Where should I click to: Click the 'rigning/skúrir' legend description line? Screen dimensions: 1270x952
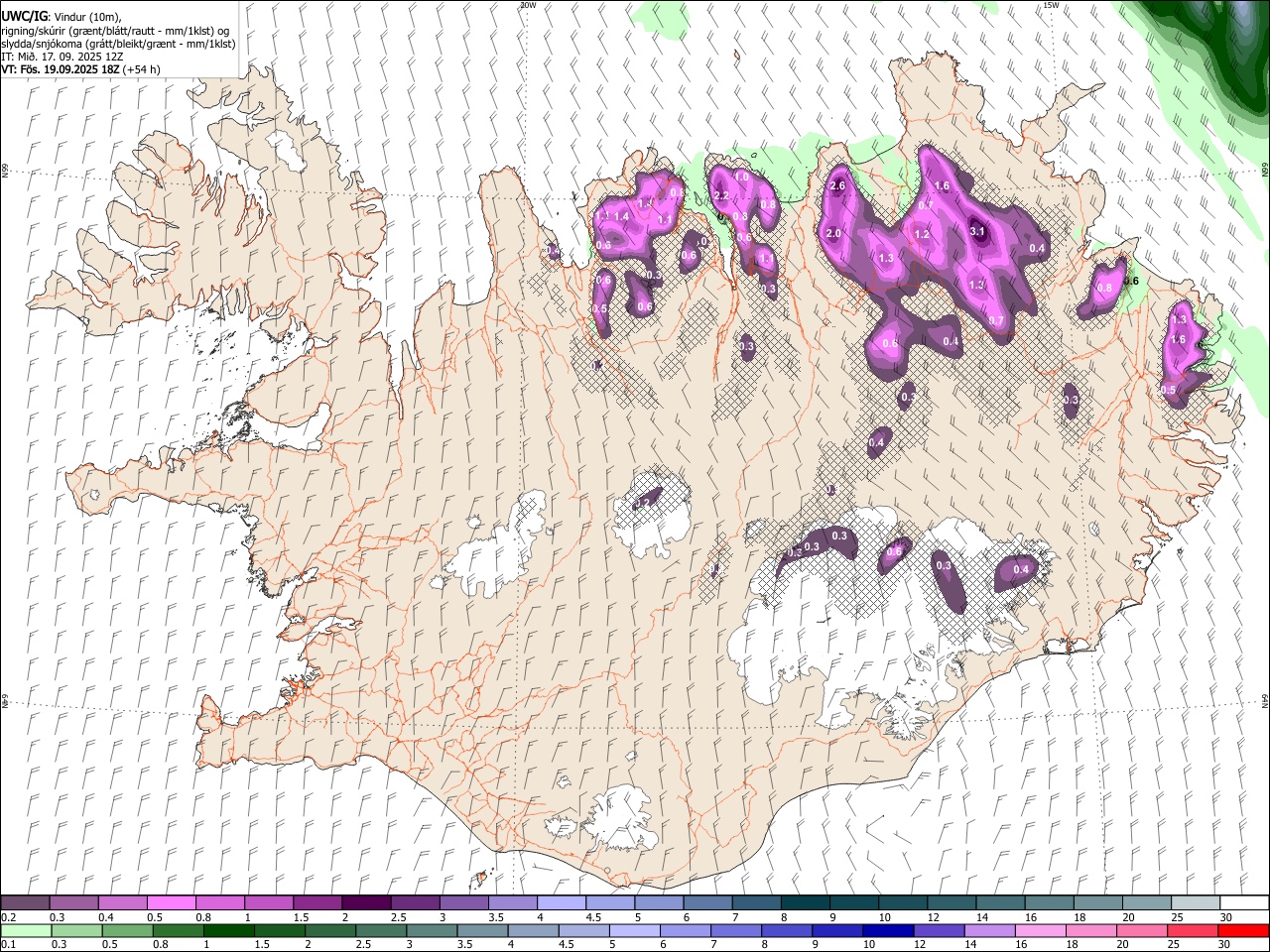point(117,31)
